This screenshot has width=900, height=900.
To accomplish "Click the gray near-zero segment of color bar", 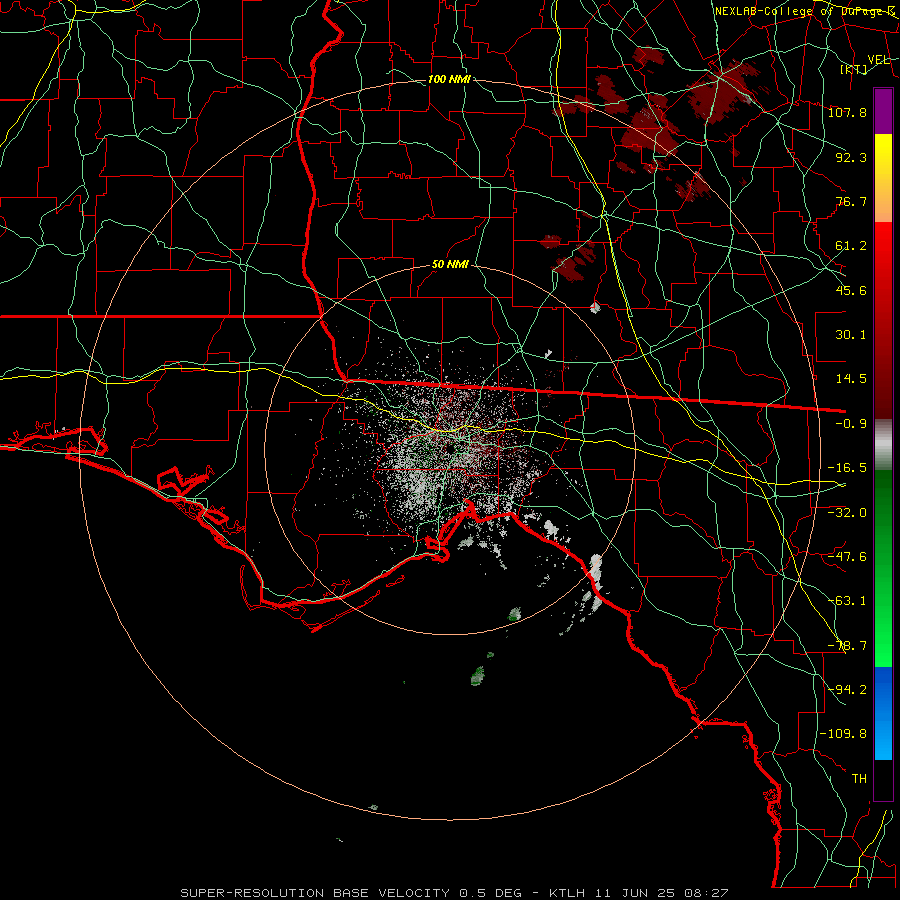I will click(883, 445).
